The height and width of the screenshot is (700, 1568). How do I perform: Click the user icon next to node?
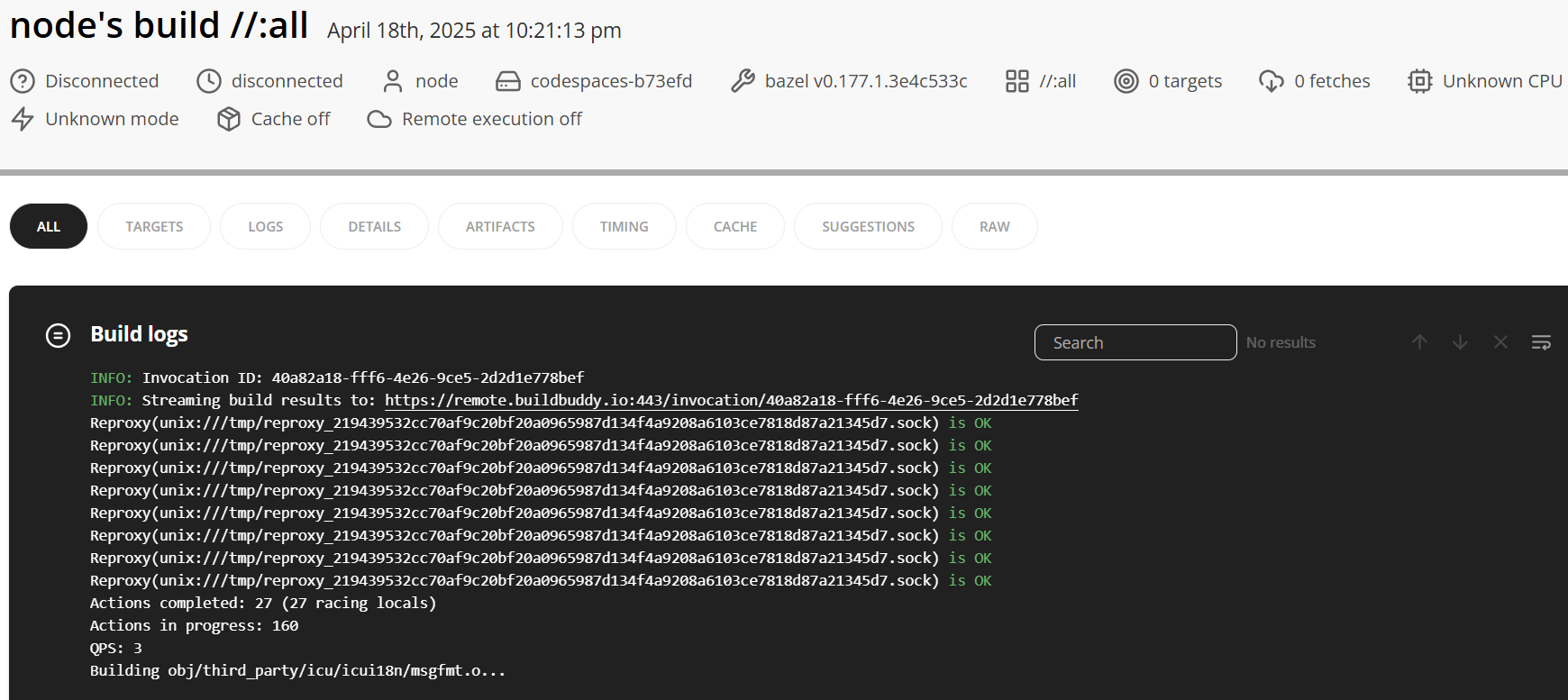393,81
